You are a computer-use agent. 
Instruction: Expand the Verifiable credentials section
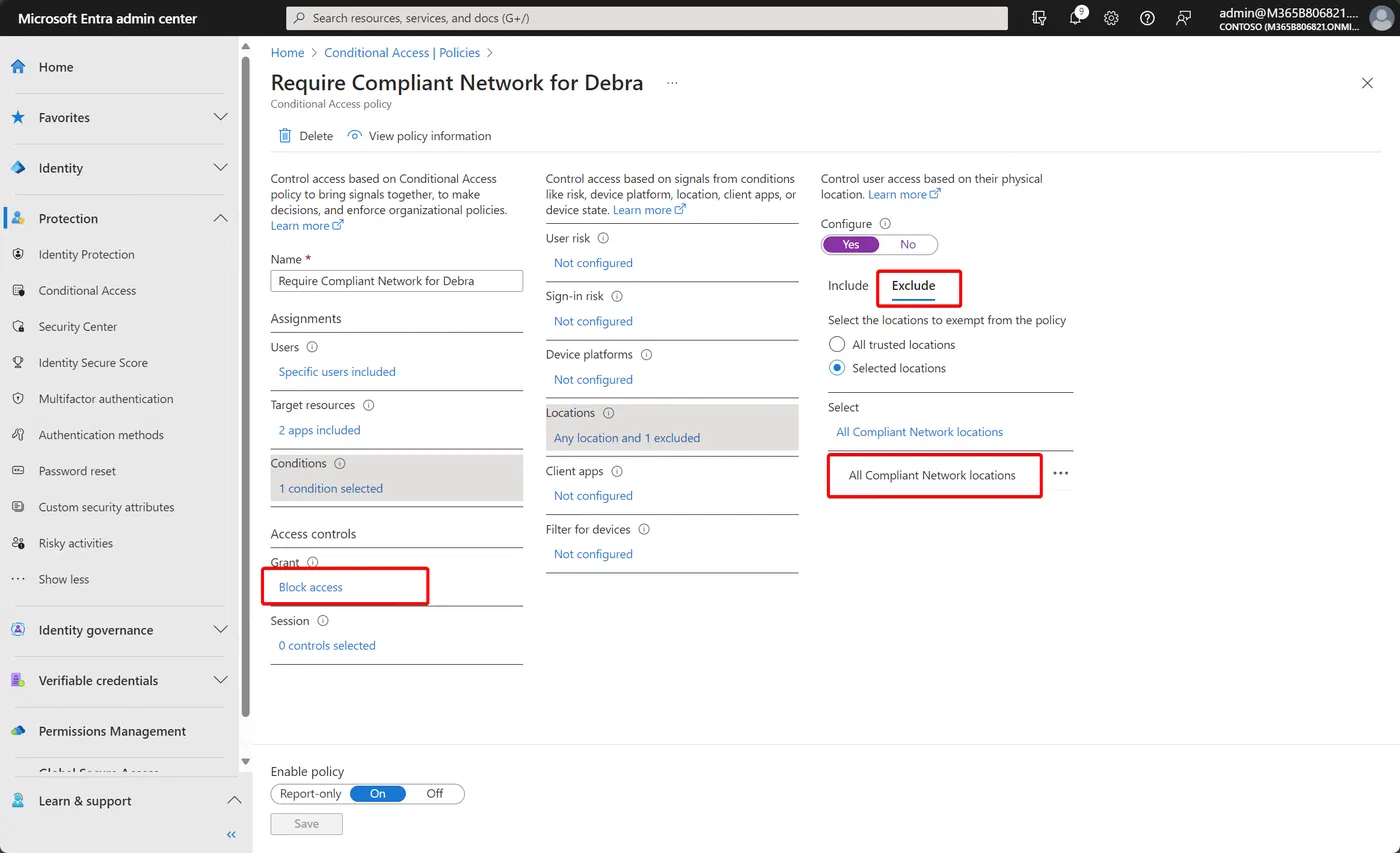(221, 680)
